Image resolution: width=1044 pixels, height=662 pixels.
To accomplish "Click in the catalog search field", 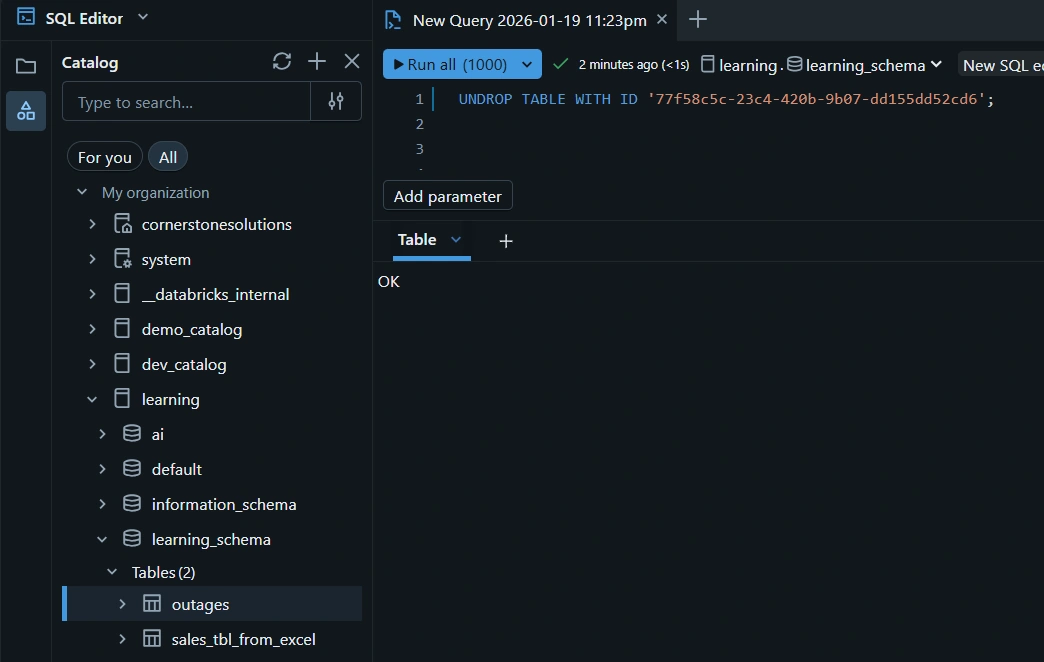I will [186, 102].
